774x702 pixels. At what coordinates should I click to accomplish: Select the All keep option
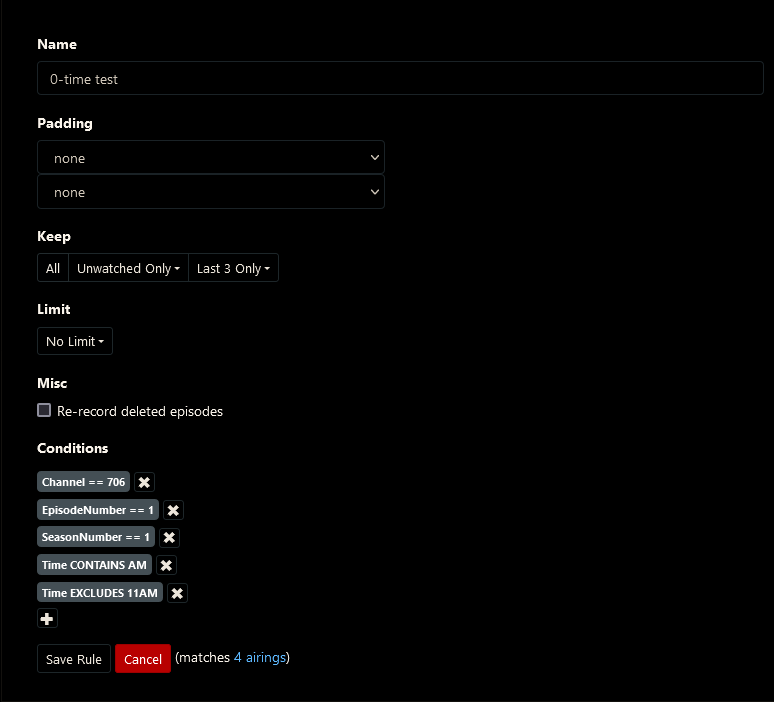coord(53,268)
